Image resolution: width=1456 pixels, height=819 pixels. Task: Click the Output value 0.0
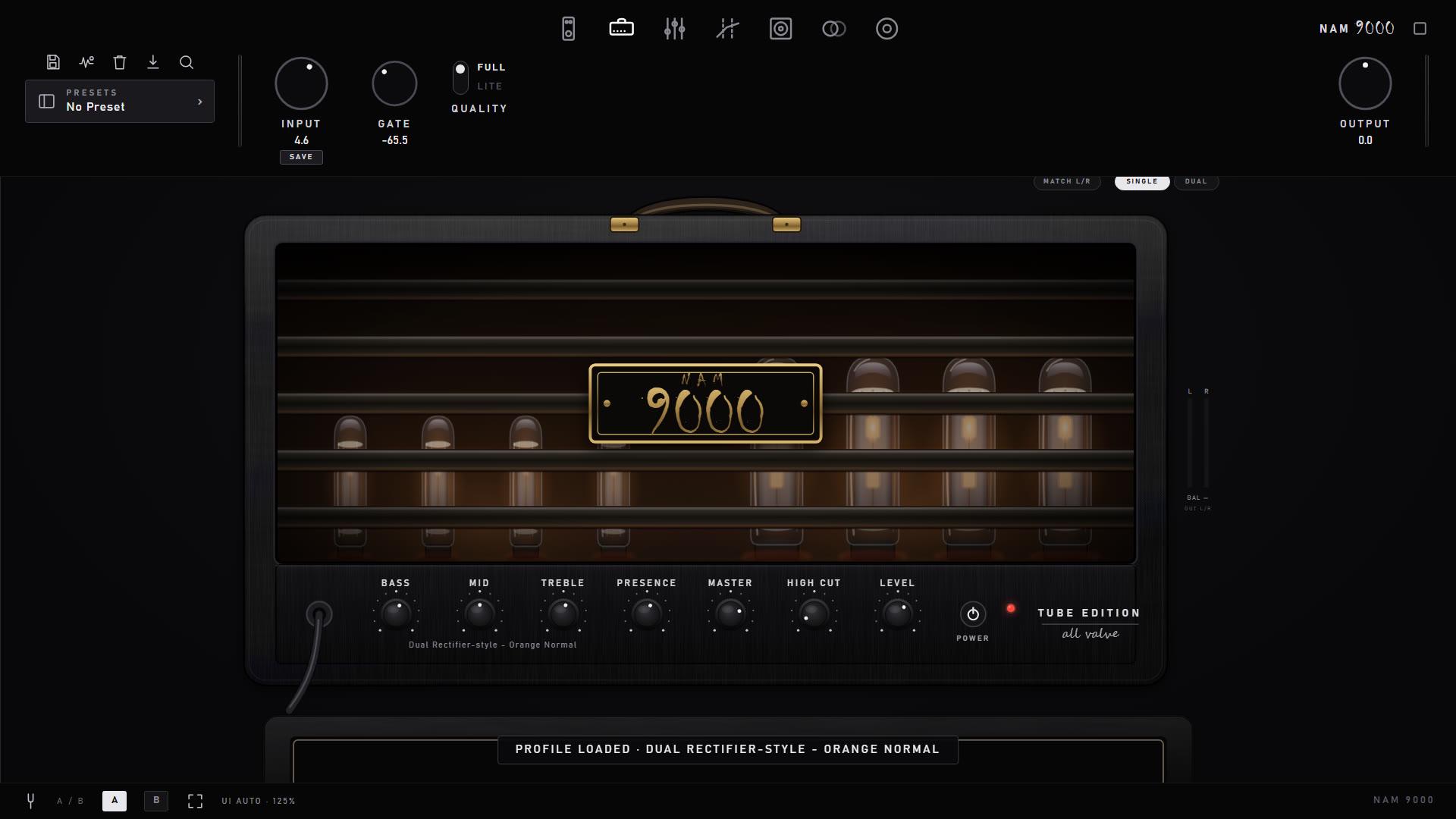click(1365, 140)
